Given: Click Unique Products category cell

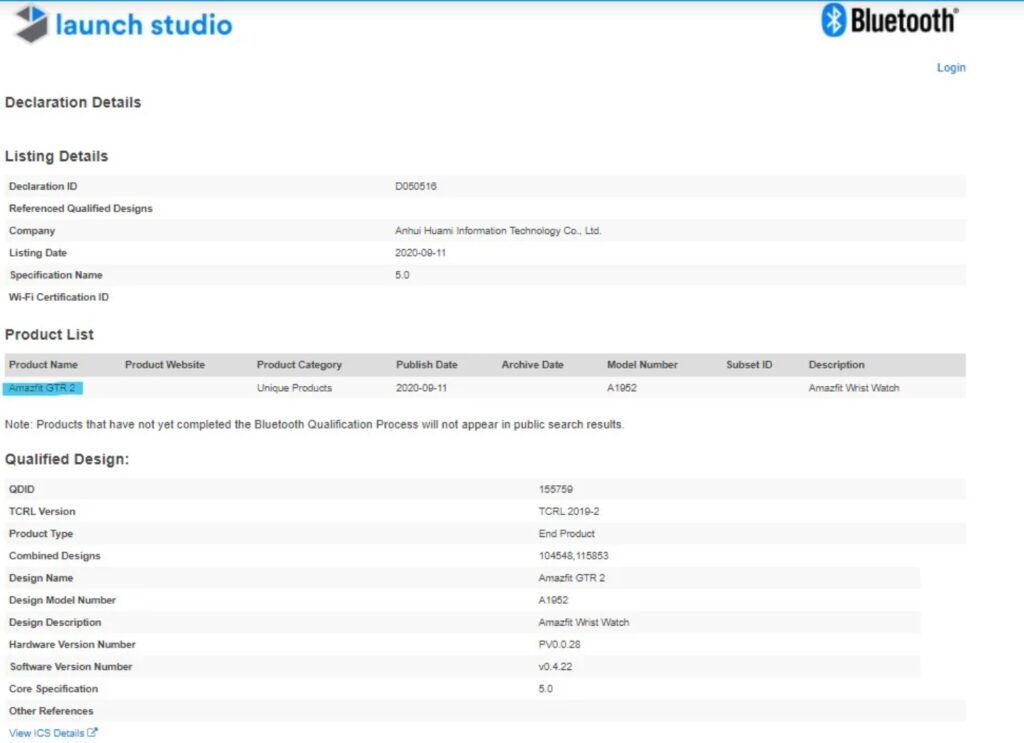Looking at the screenshot, I should pyautogui.click(x=294, y=388).
